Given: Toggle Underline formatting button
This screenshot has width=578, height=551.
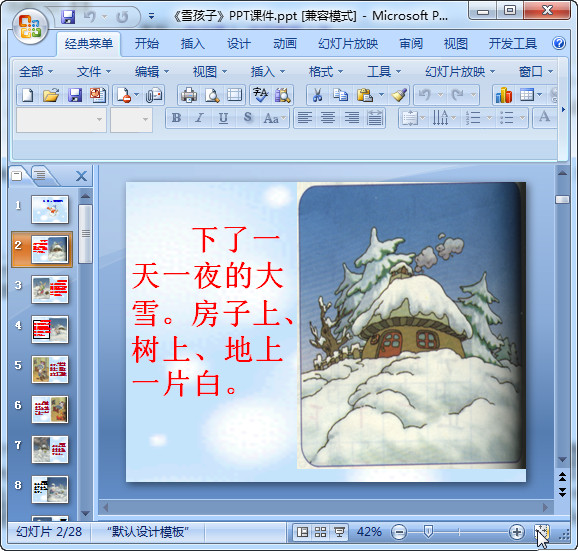Looking at the screenshot, I should point(223,118).
